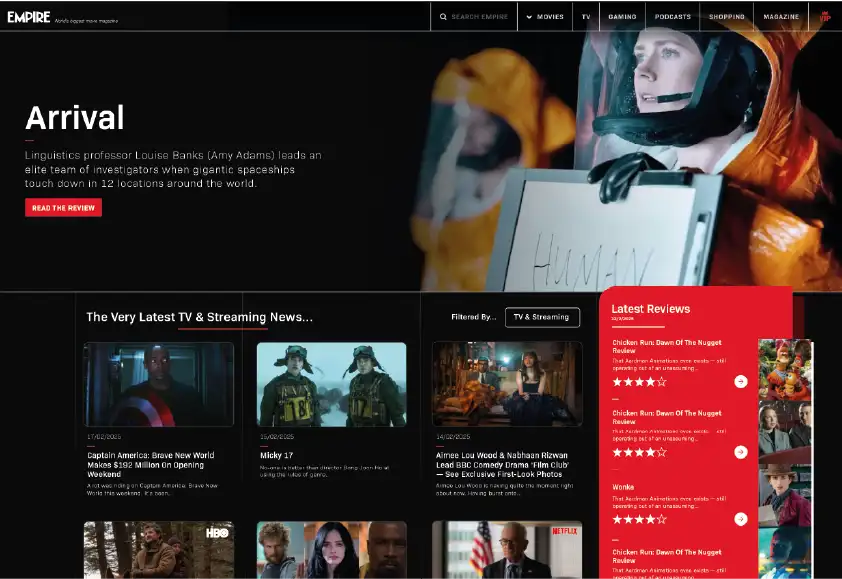Open the Wonka review title
The image size is (842, 579).
[x=623, y=487]
